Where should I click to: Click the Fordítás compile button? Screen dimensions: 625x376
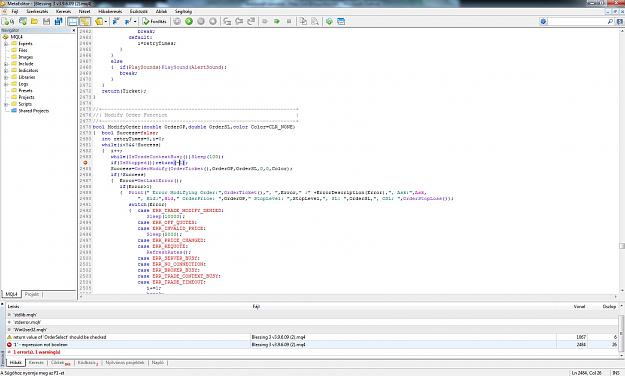155,22
